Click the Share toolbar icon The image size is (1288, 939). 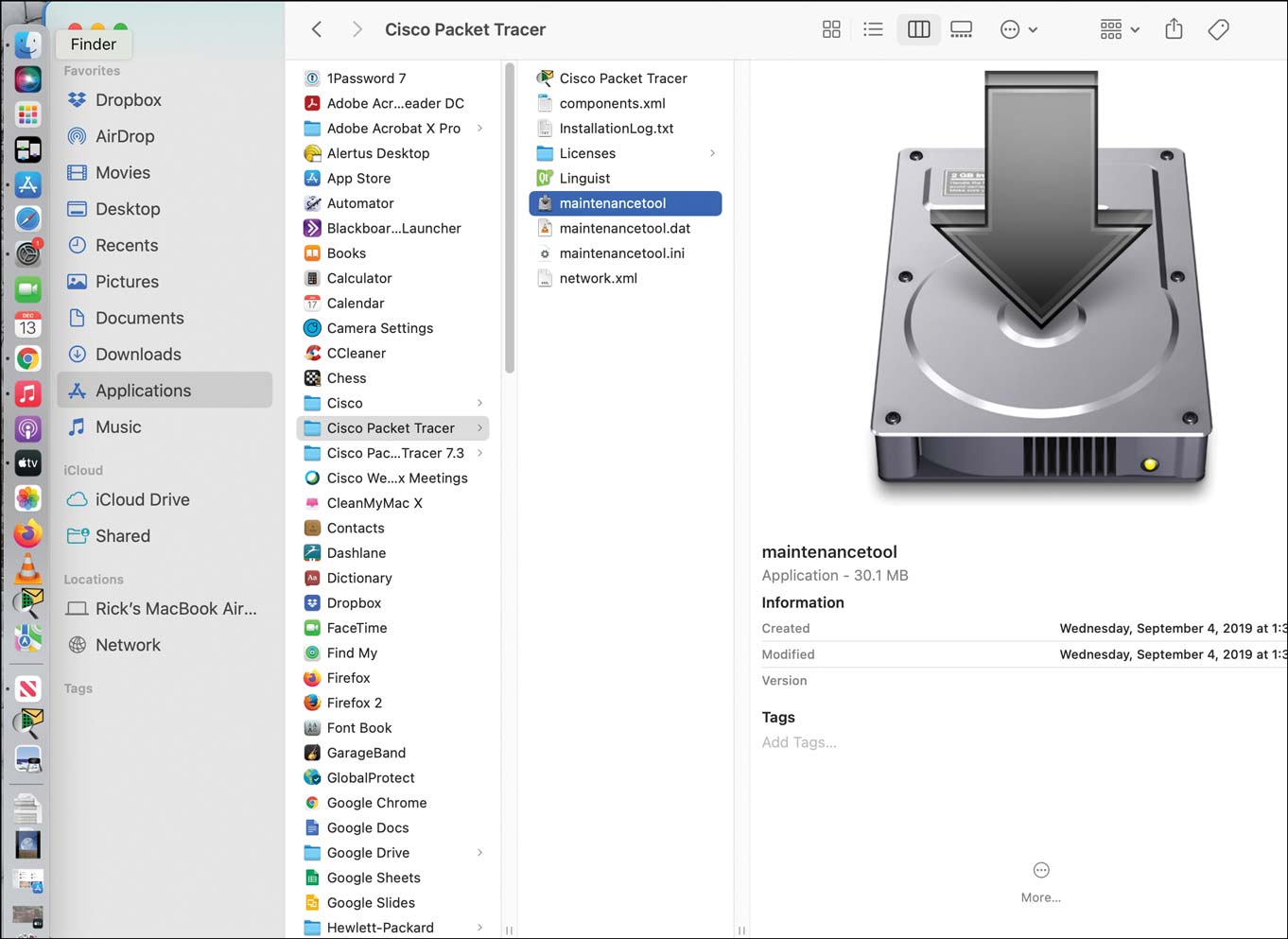[1174, 29]
